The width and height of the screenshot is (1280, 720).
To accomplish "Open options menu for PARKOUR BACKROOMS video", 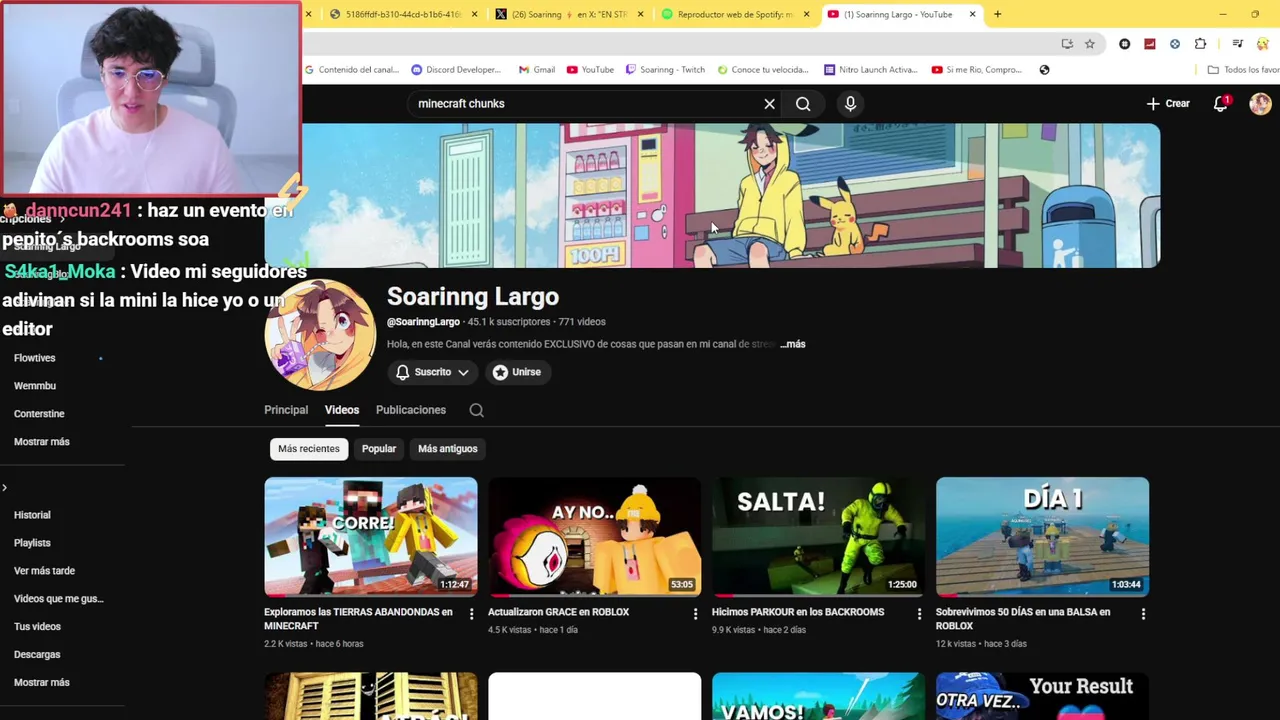I will pyautogui.click(x=919, y=614).
